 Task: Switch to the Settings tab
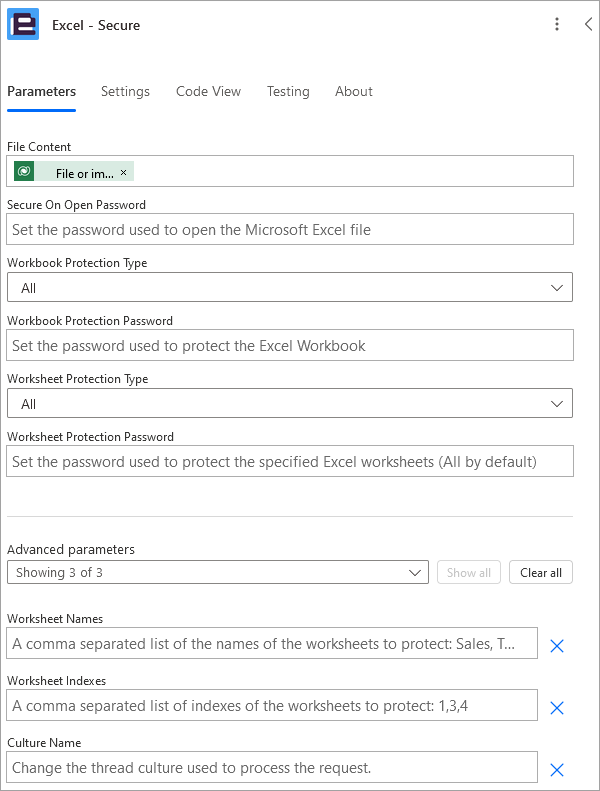click(x=125, y=91)
